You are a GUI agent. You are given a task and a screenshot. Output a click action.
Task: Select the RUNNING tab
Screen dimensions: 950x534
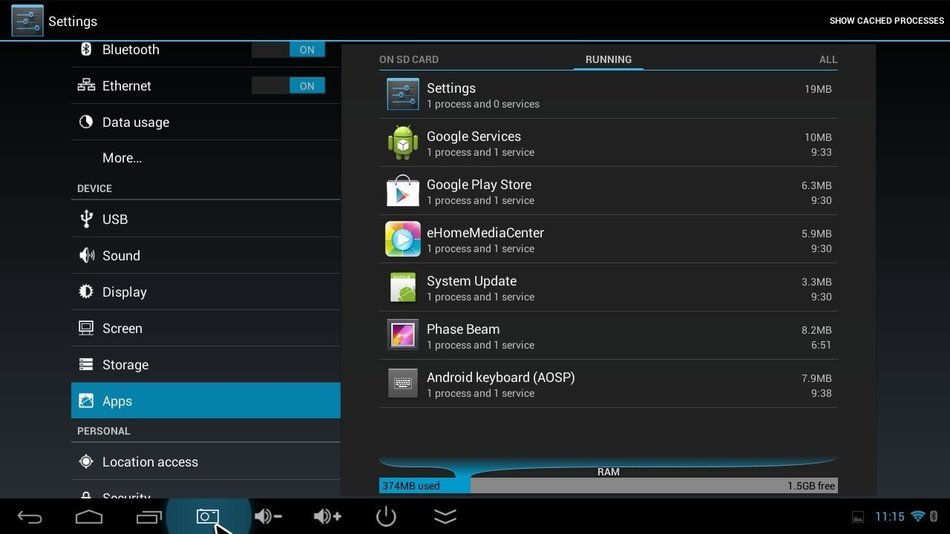click(608, 59)
